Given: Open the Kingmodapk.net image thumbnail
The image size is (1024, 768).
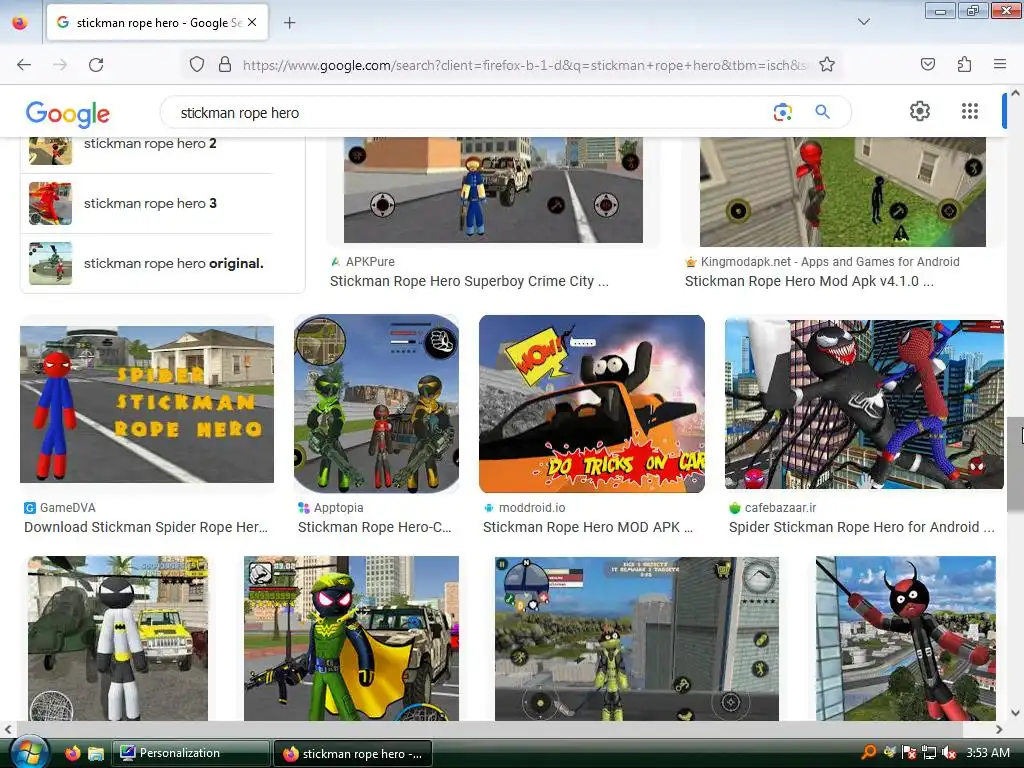Looking at the screenshot, I should click(x=842, y=191).
